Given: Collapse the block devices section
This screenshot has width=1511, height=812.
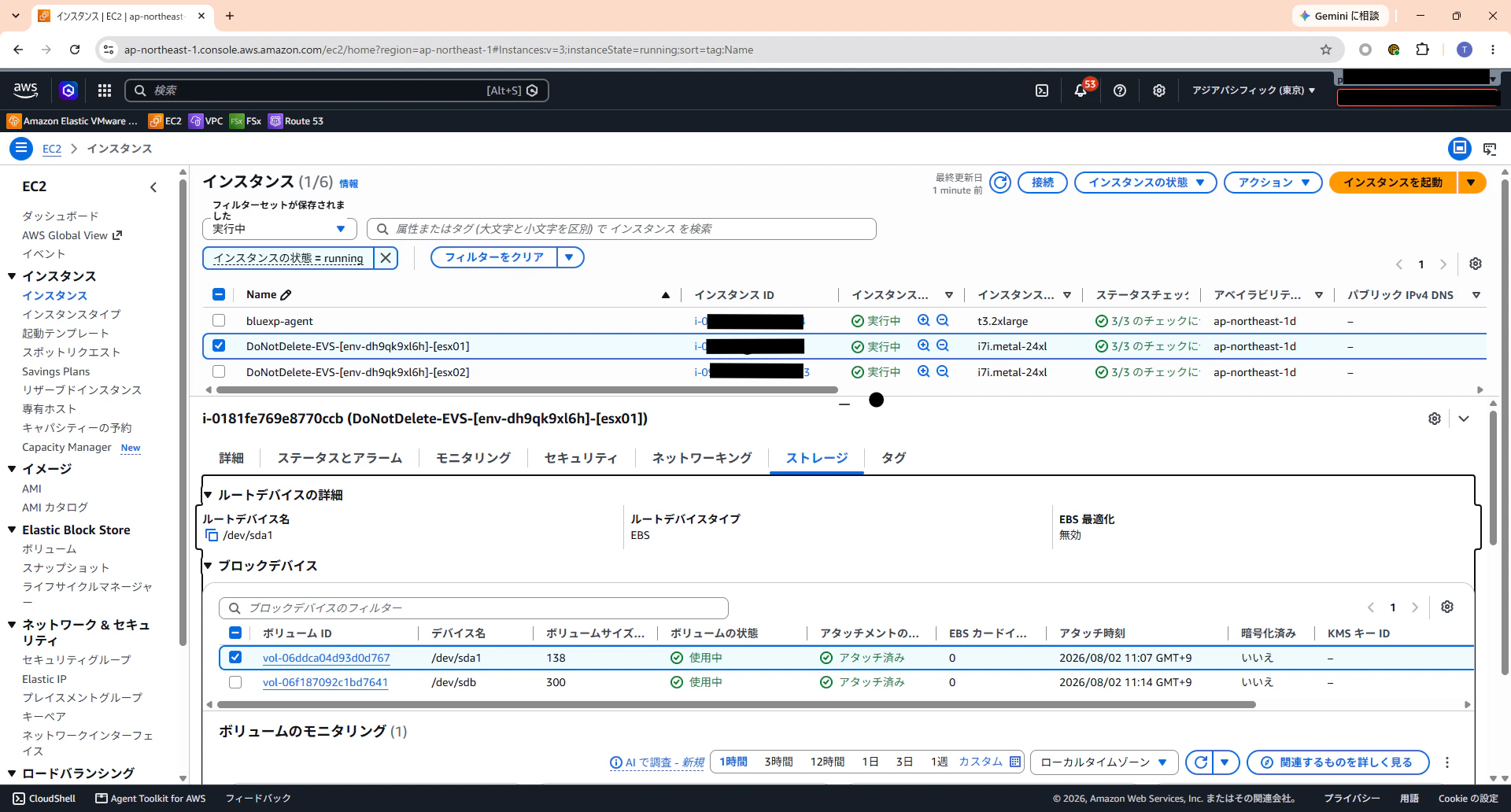Looking at the screenshot, I should (x=209, y=566).
